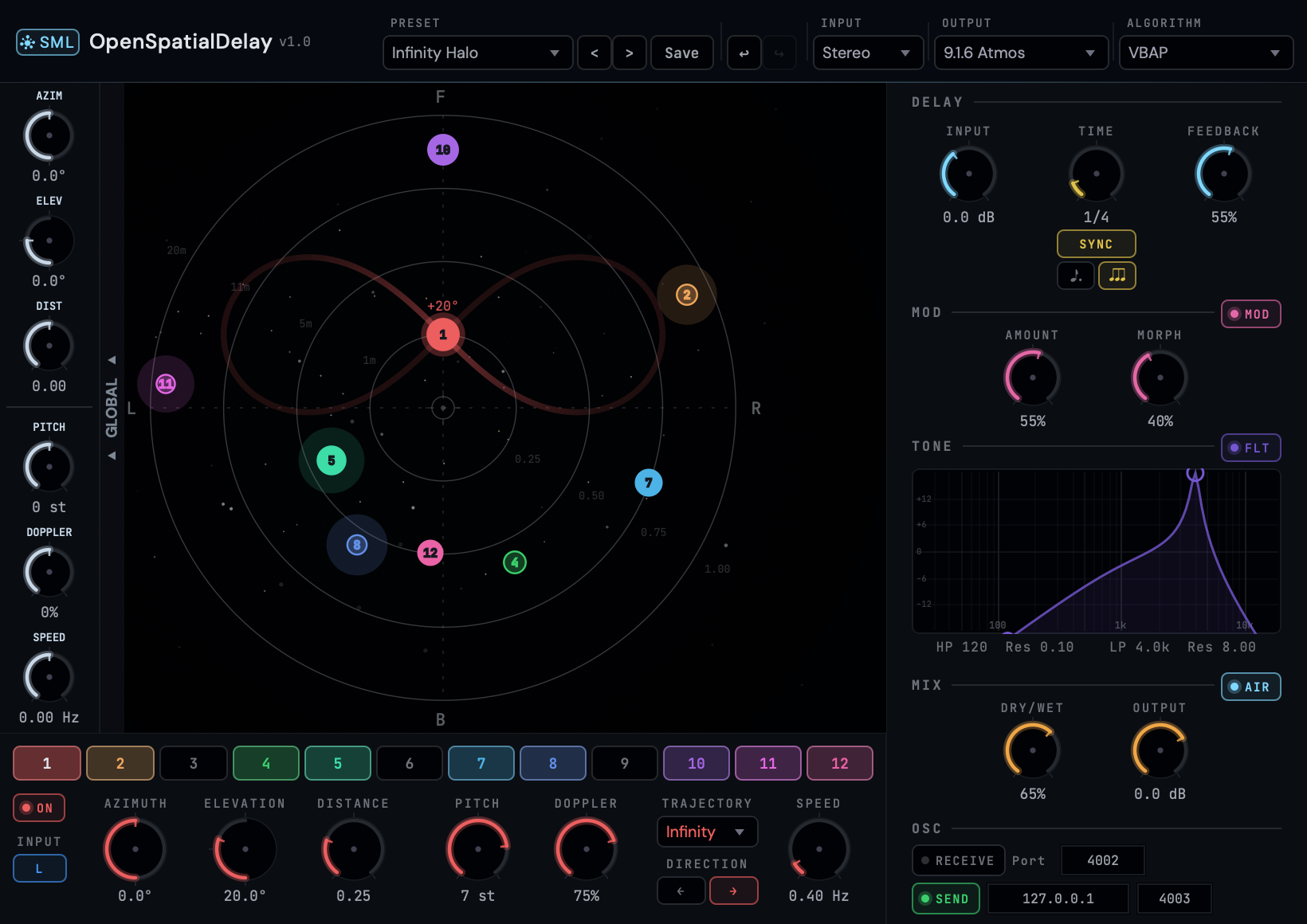The width and height of the screenshot is (1307, 924).
Task: Switch to source tab 12
Action: 840,763
